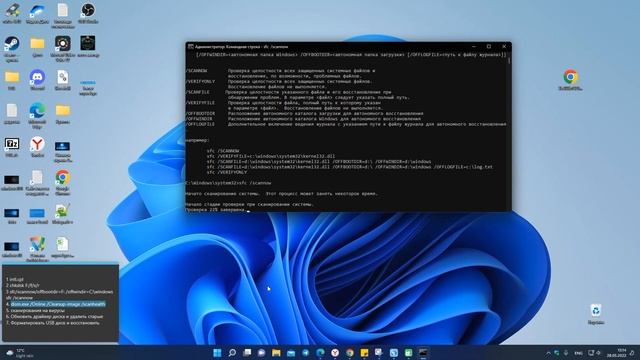Select the gear-document file icon next to Discord
Screen dimensions: 640x360
(62, 80)
